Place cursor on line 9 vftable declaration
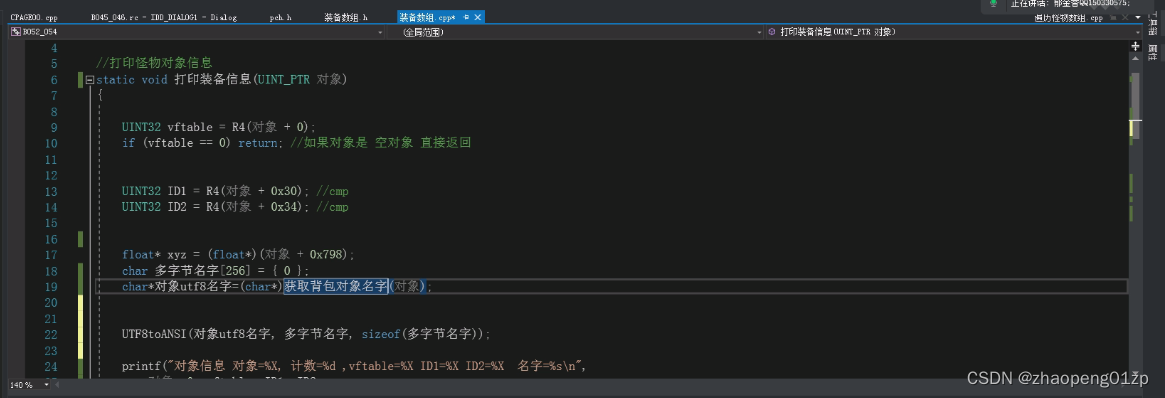 coord(219,127)
